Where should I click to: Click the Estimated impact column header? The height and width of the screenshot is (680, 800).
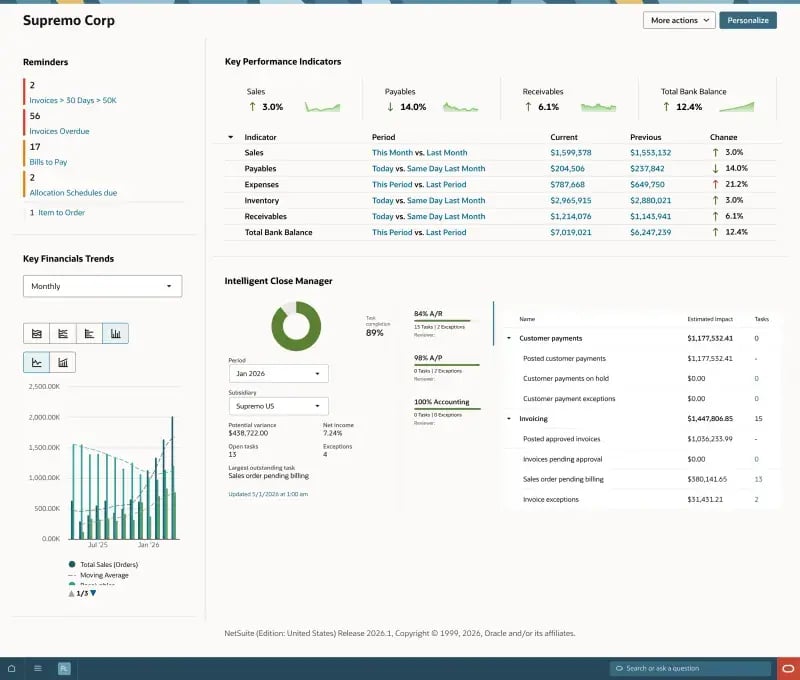coord(710,319)
